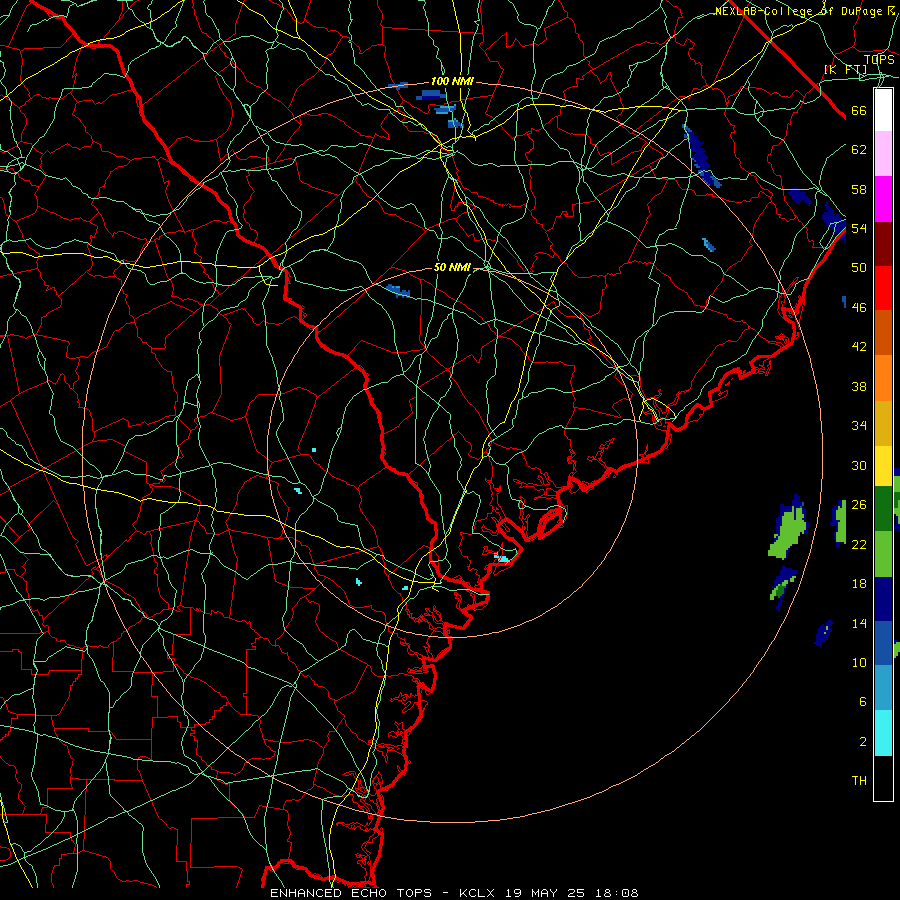
Task: Click the '50 NMI' range ring label
Action: (452, 267)
